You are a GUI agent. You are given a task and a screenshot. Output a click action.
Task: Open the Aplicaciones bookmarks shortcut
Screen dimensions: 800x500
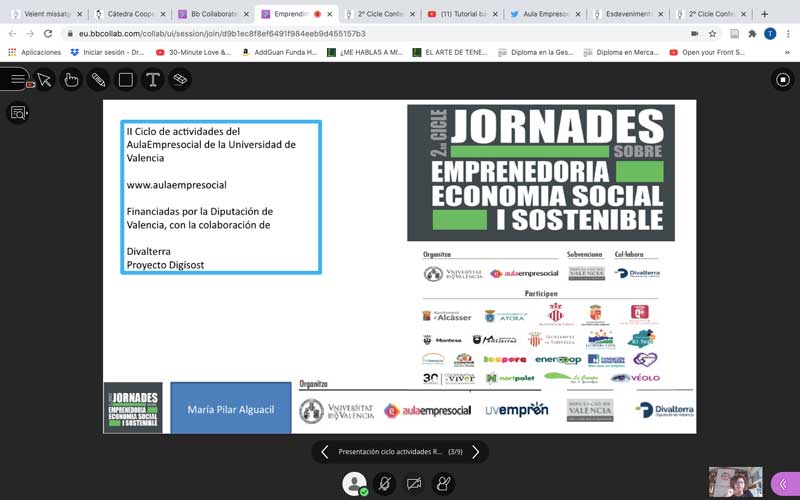click(x=35, y=52)
